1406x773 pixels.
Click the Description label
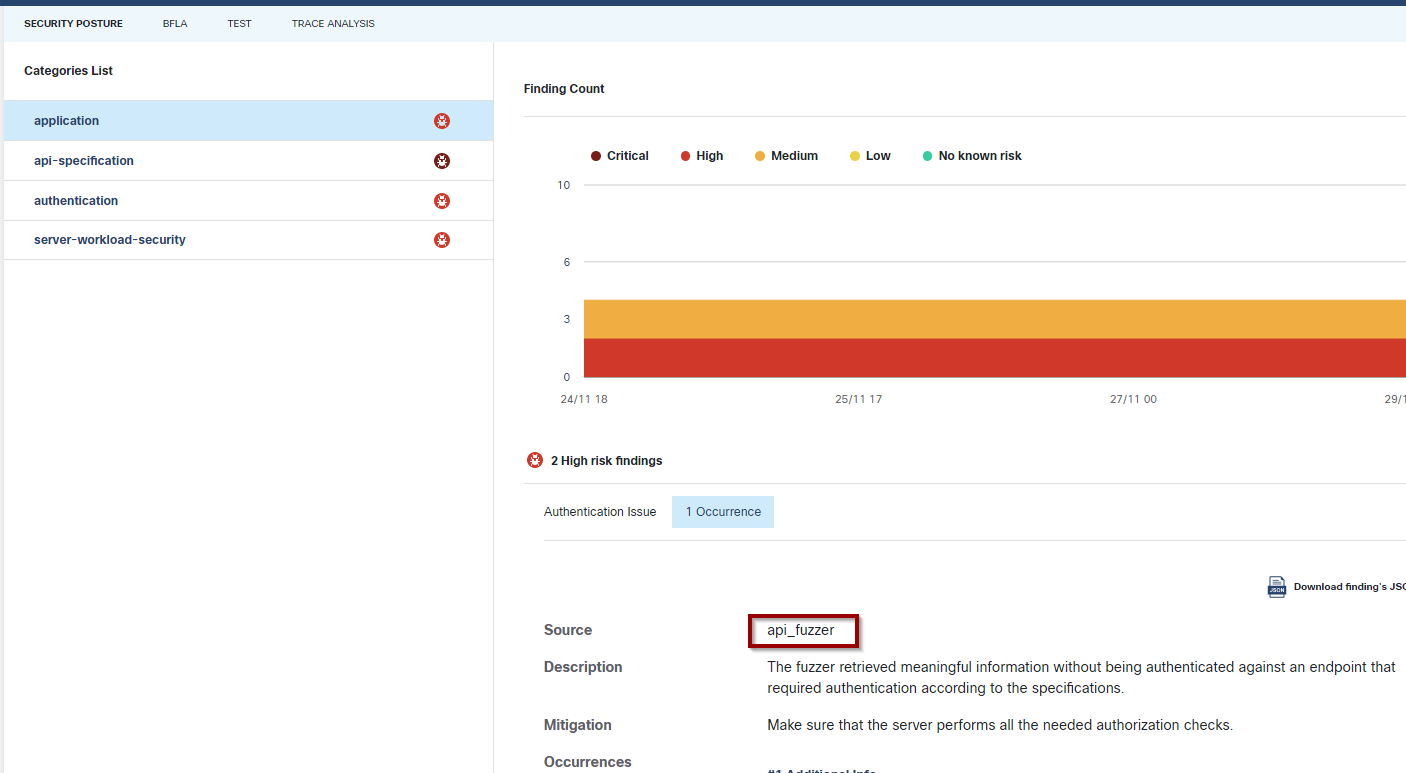[x=583, y=667]
